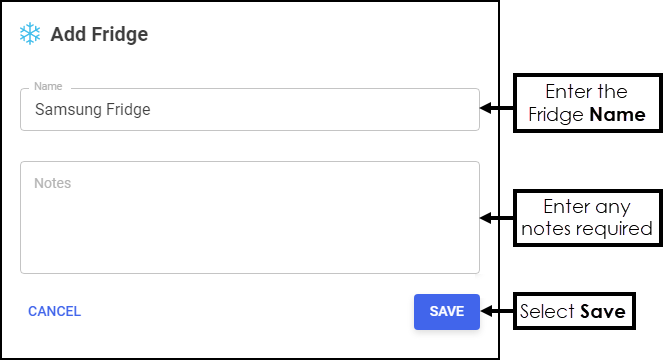Save the new fridge entry
The height and width of the screenshot is (360, 665).
(447, 312)
